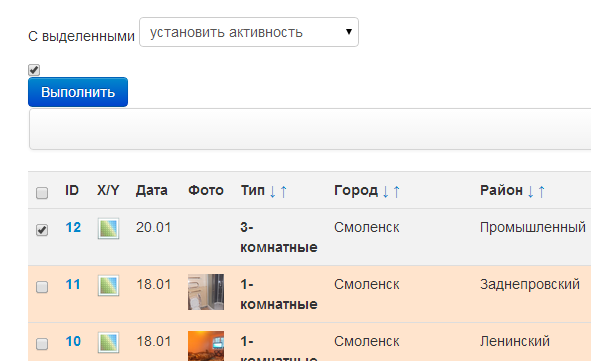Toggle checkbox above Выполнить button
This screenshot has height=361, width=591.
coord(34,70)
